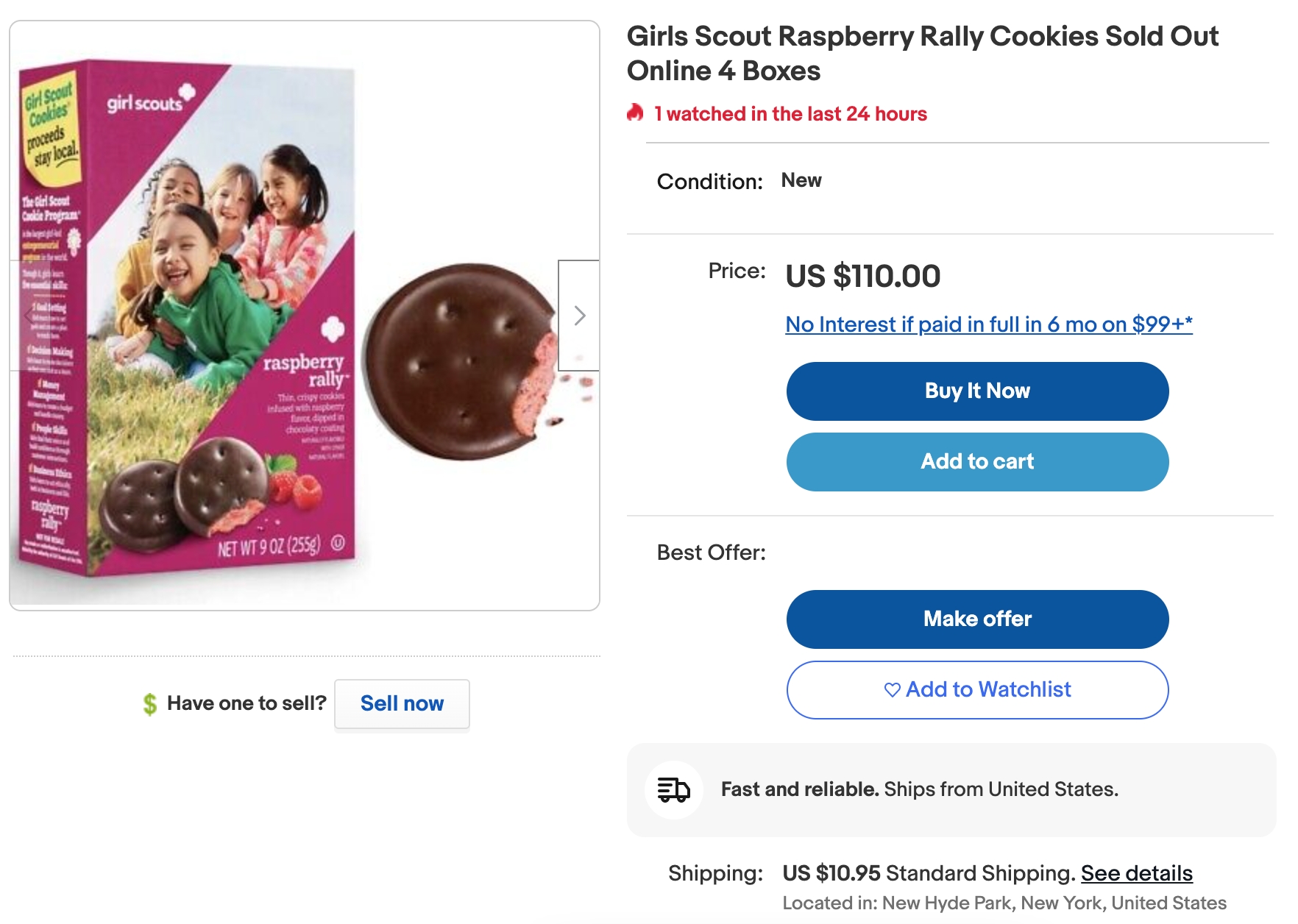Viewport: 1298px width, 924px height.
Task: Click the green dollar sign icon
Action: pos(150,704)
